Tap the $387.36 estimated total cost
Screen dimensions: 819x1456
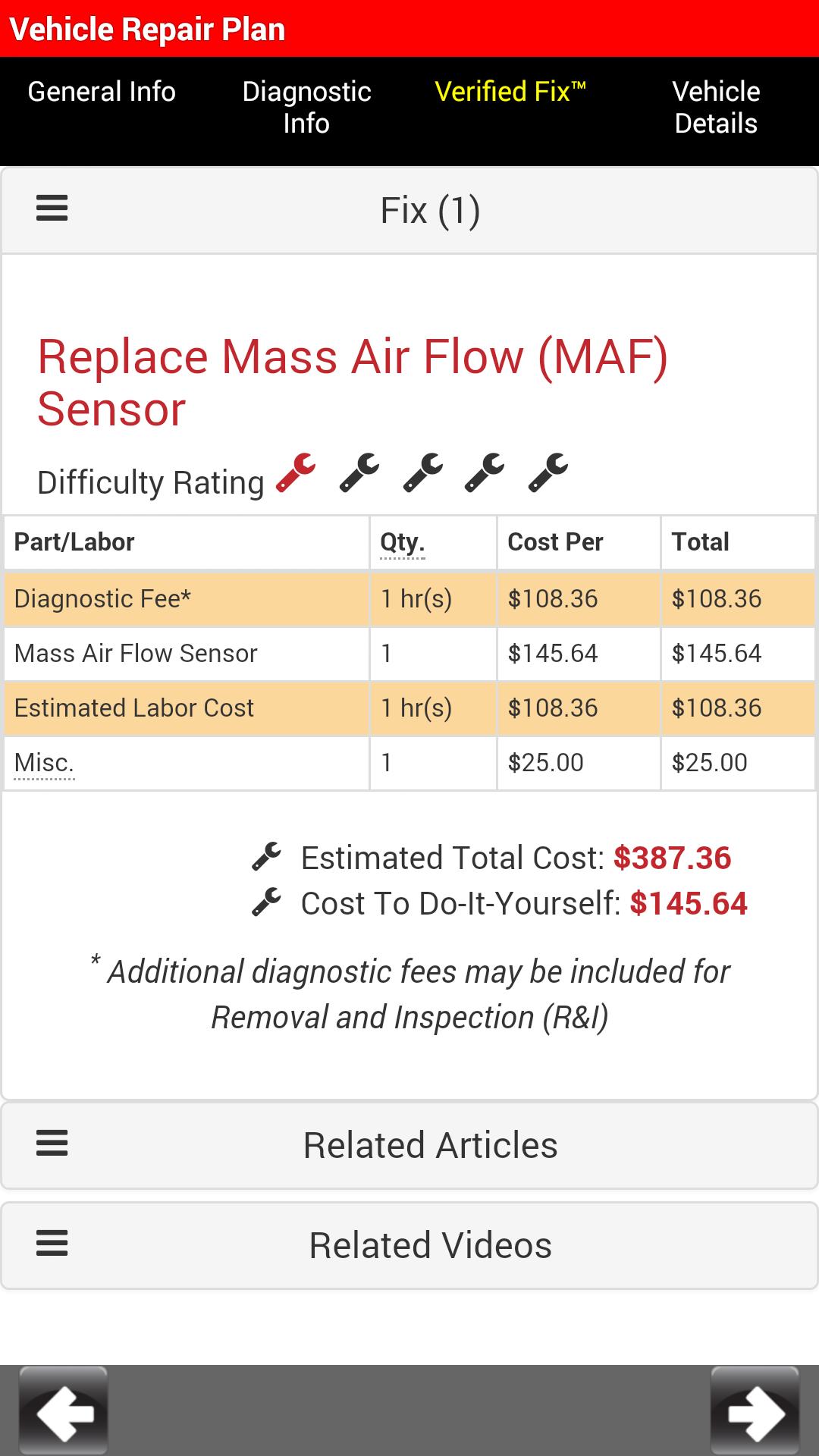pyautogui.click(x=672, y=858)
